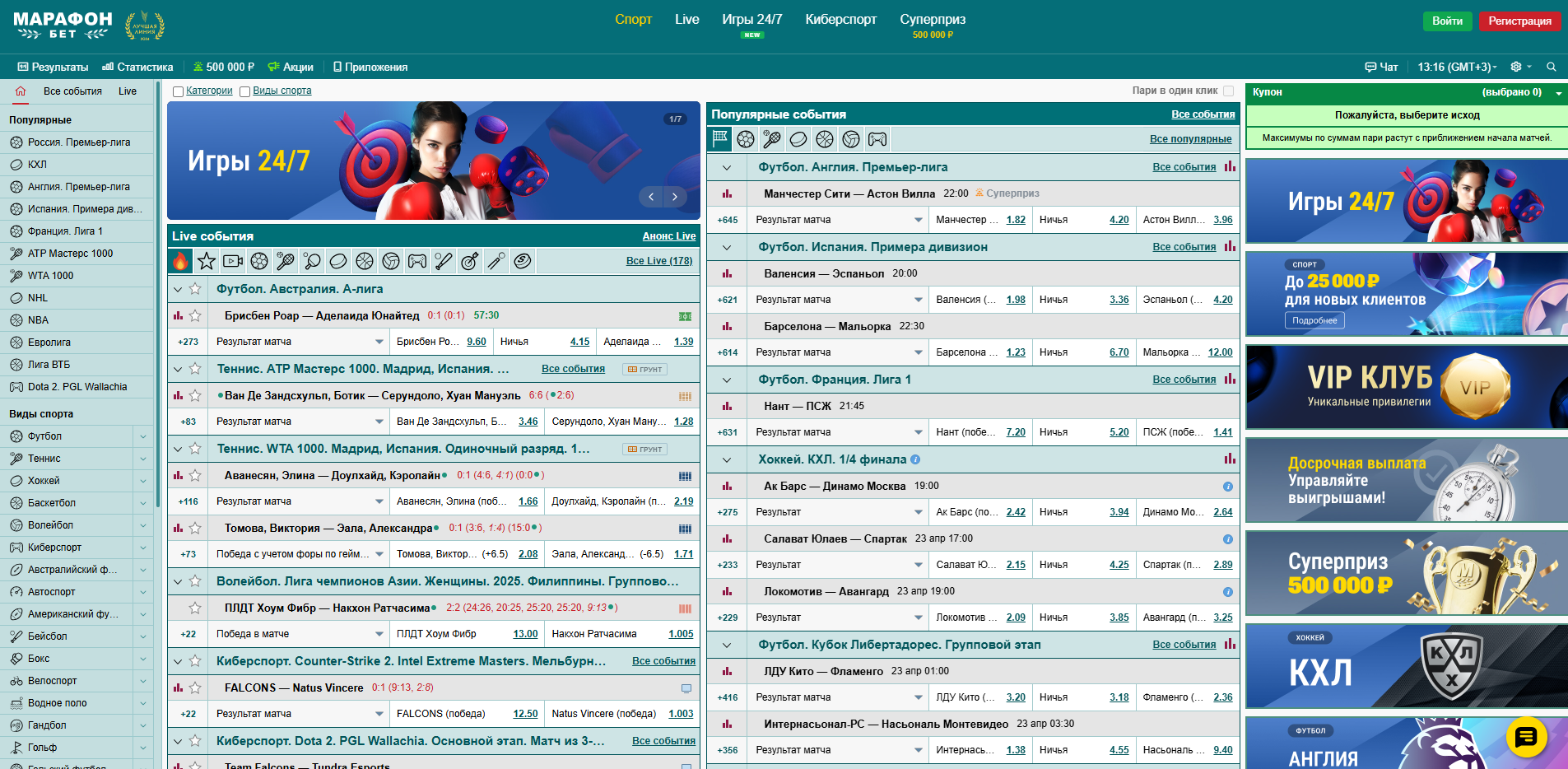Open Dota 2. PGL Wallachia in sidebar
This screenshot has width=1568, height=769.
(x=77, y=387)
